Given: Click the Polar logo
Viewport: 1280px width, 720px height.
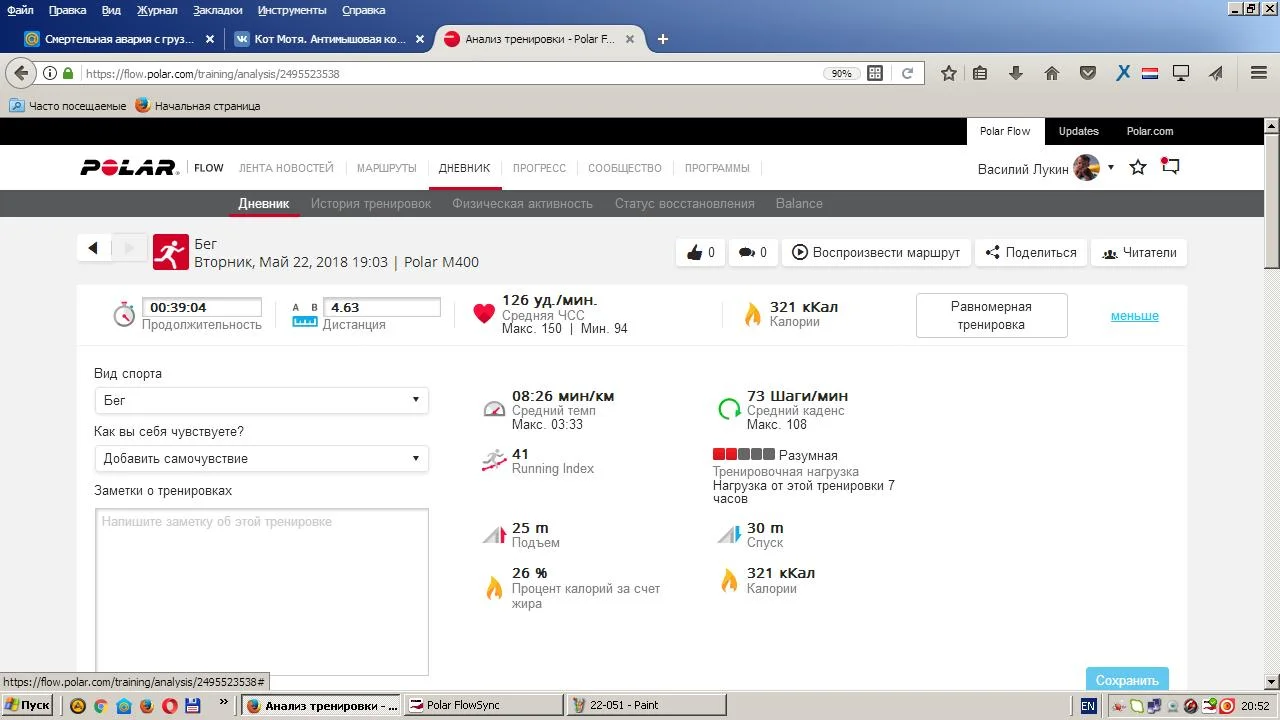Looking at the screenshot, I should [129, 168].
